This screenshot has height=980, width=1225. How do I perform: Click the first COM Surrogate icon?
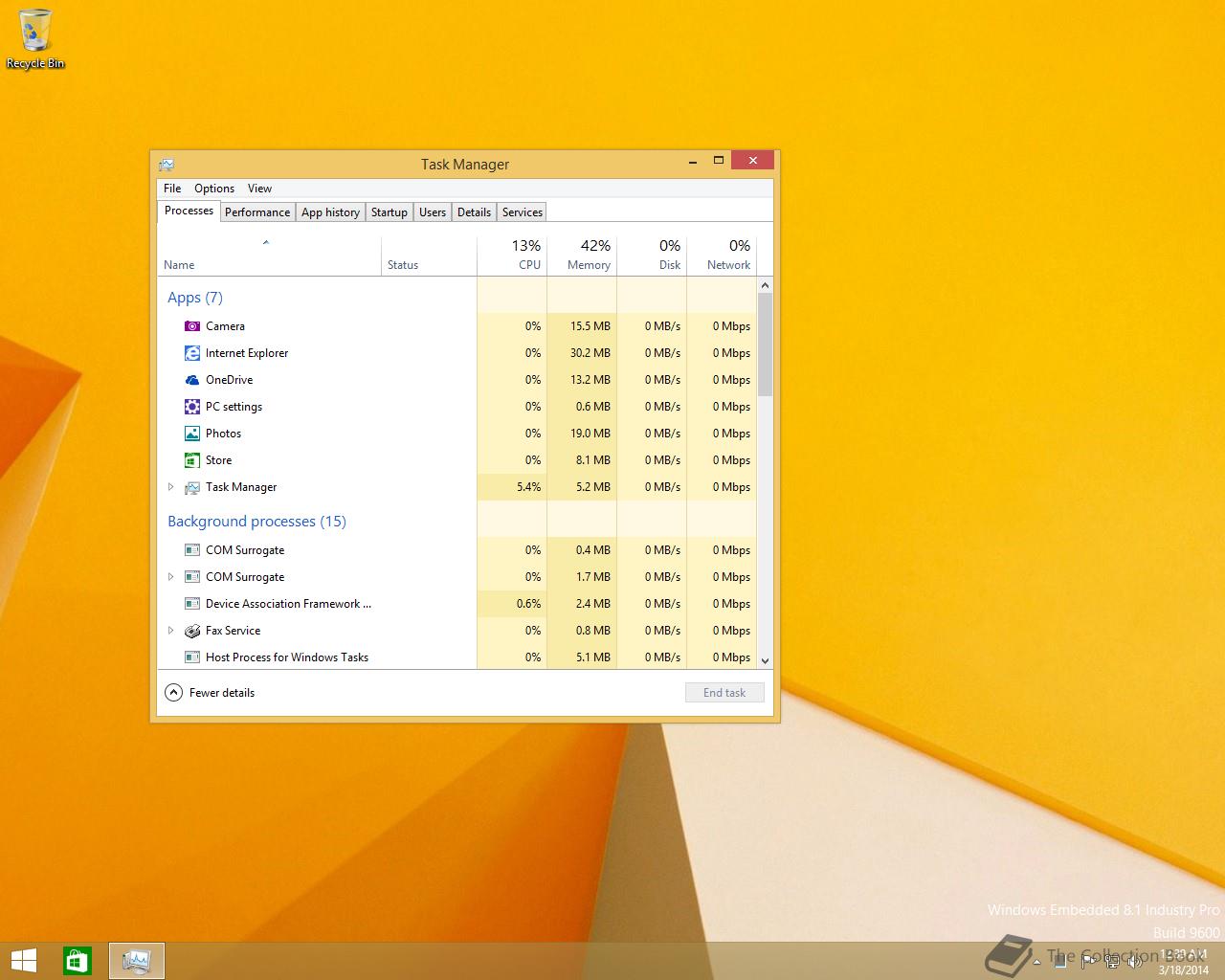(192, 550)
